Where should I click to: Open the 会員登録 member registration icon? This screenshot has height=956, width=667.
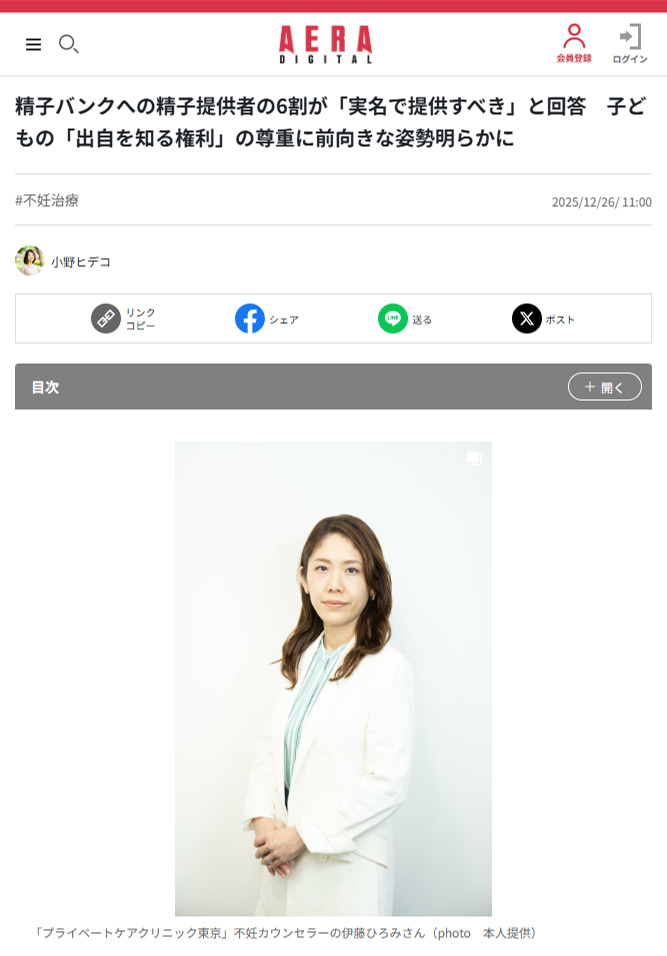[x=574, y=43]
